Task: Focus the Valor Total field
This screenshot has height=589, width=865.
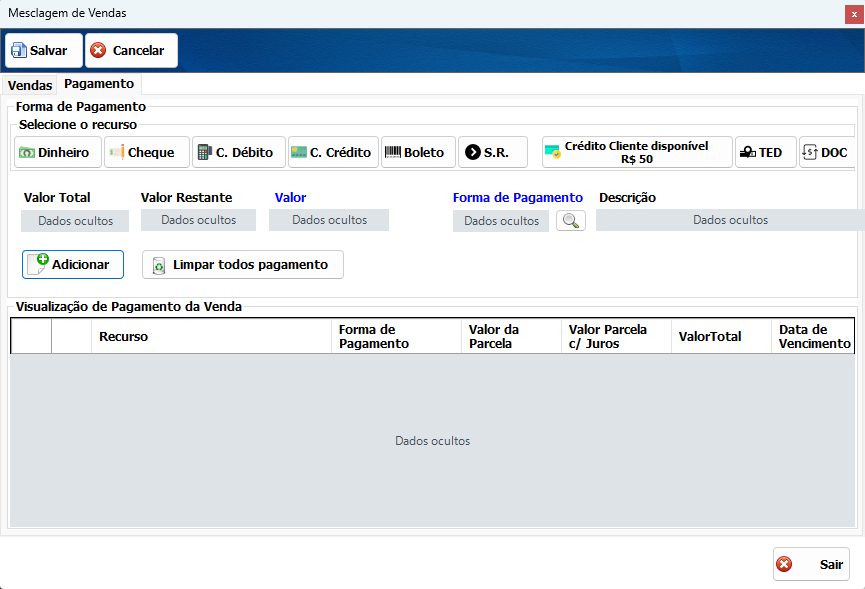Action: (75, 221)
